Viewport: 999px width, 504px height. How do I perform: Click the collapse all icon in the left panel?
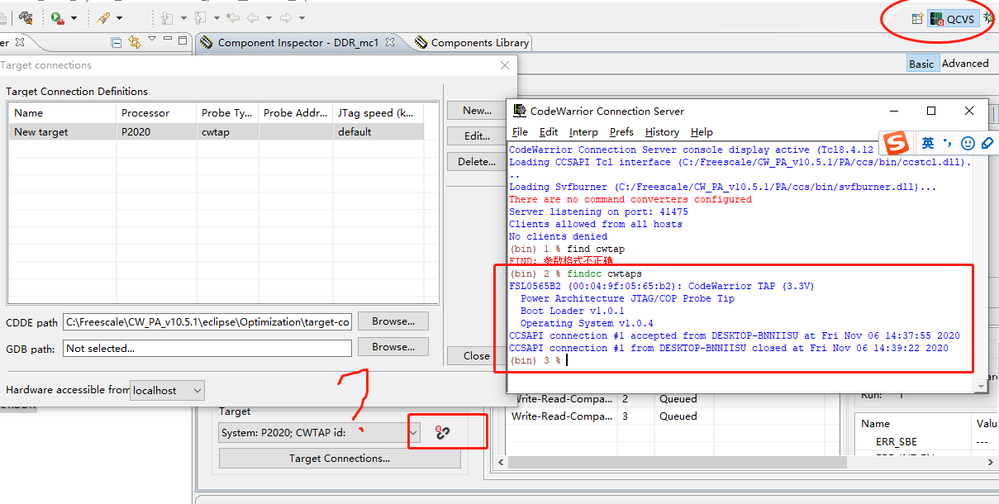[x=117, y=43]
